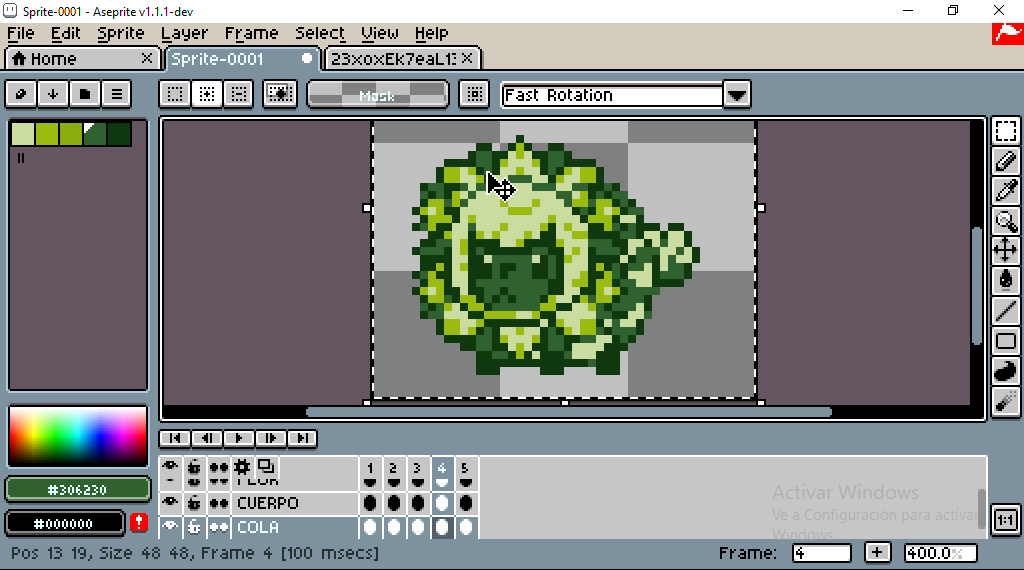Viewport: 1024px width, 570px height.
Task: Toggle continuous cels on CUERPO layer
Action: [x=219, y=503]
